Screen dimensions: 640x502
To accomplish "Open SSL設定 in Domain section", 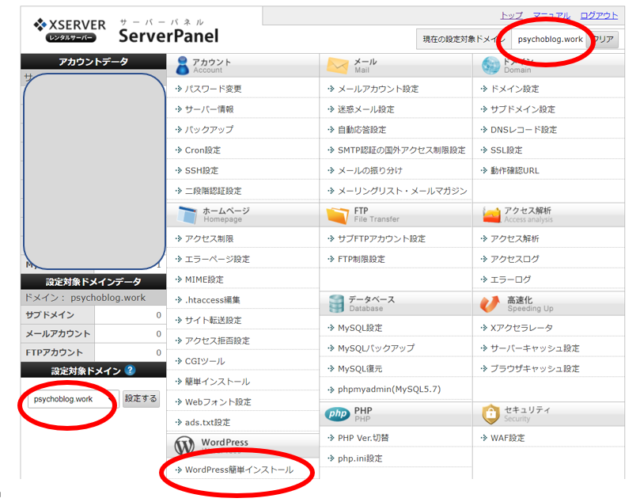I will pyautogui.click(x=506, y=150).
